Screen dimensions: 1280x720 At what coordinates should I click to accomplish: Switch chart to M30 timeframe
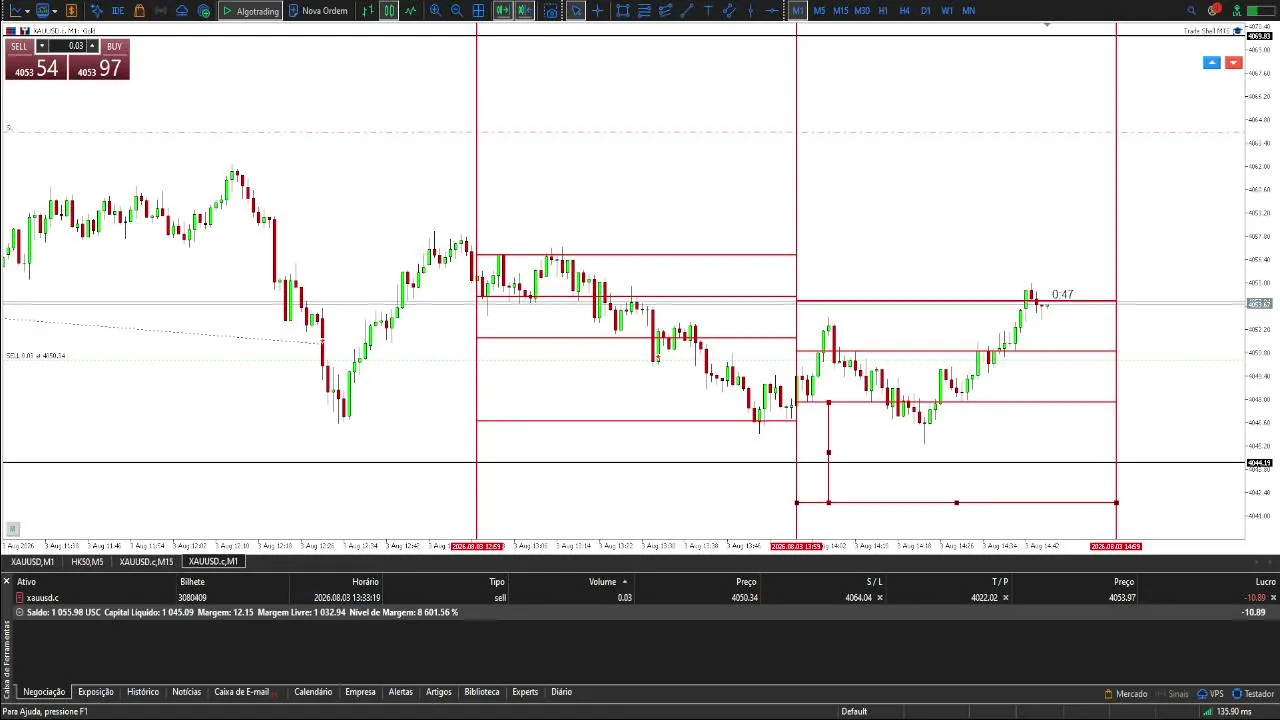pos(861,11)
